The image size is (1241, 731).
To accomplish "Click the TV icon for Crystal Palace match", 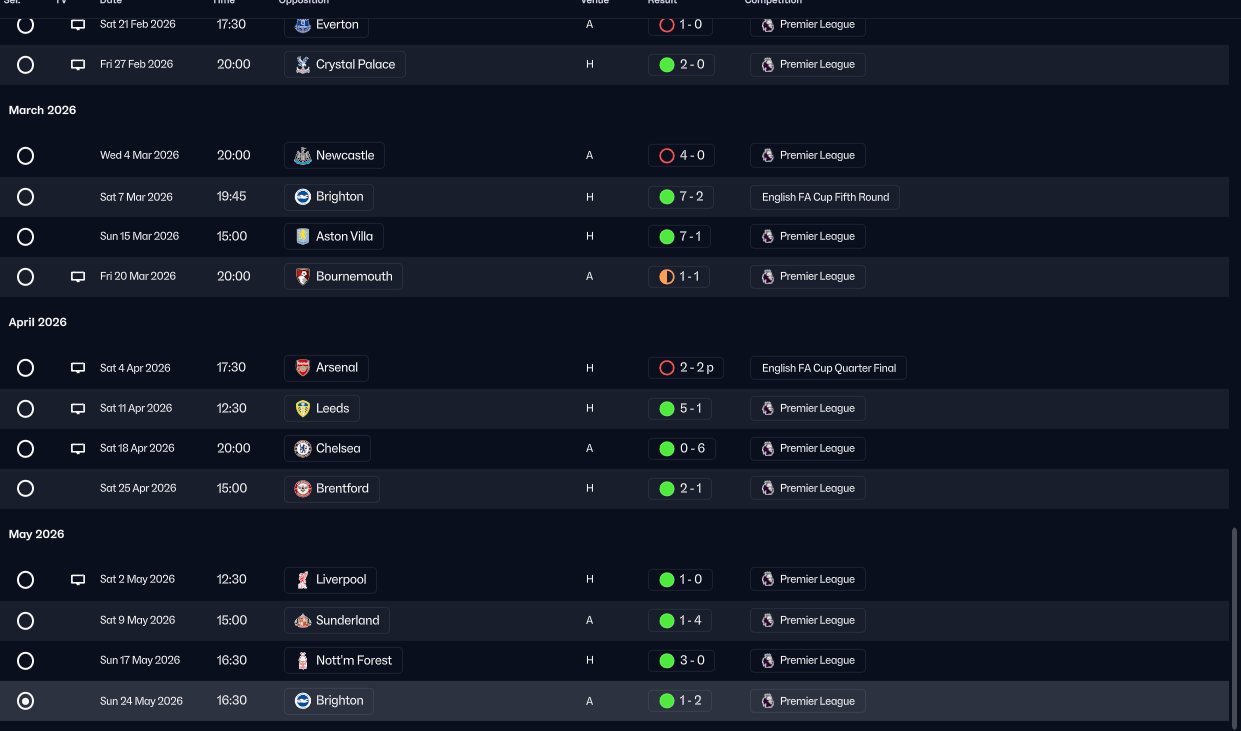I will [78, 65].
